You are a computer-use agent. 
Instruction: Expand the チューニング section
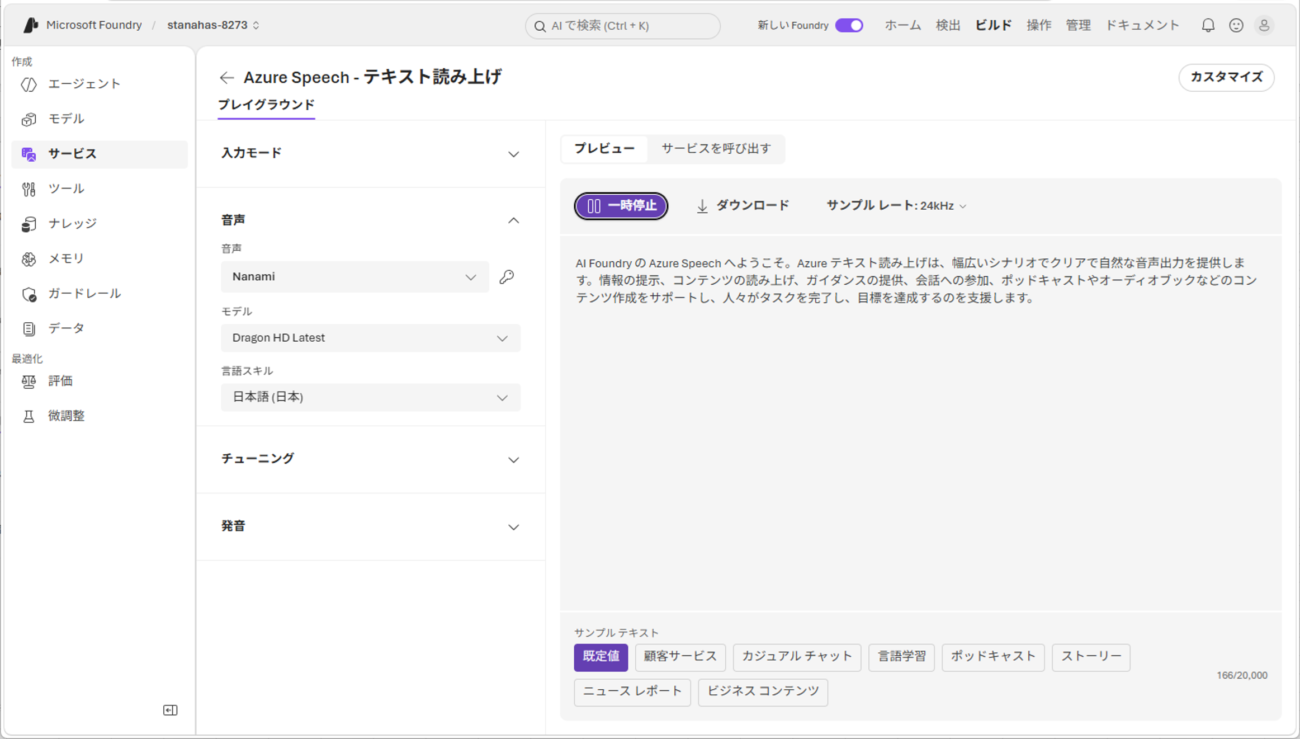(370, 459)
